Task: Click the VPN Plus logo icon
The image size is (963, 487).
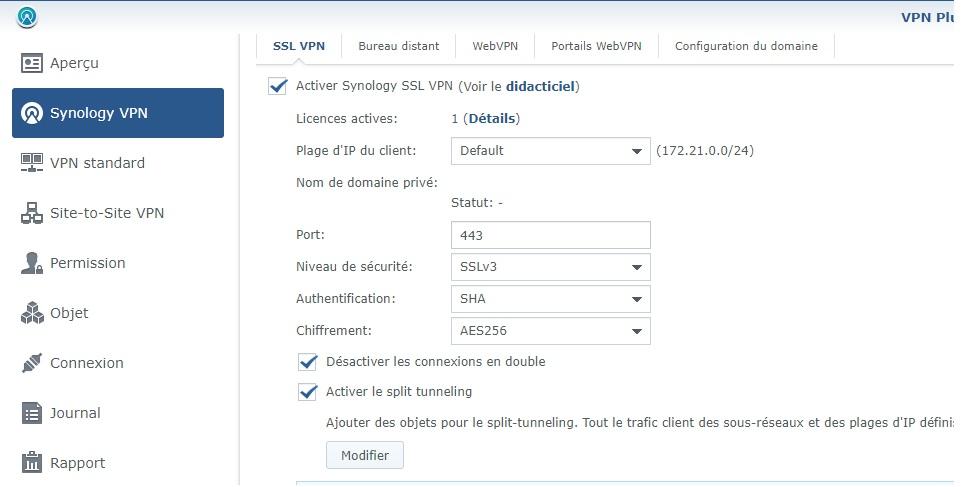Action: coord(26,17)
